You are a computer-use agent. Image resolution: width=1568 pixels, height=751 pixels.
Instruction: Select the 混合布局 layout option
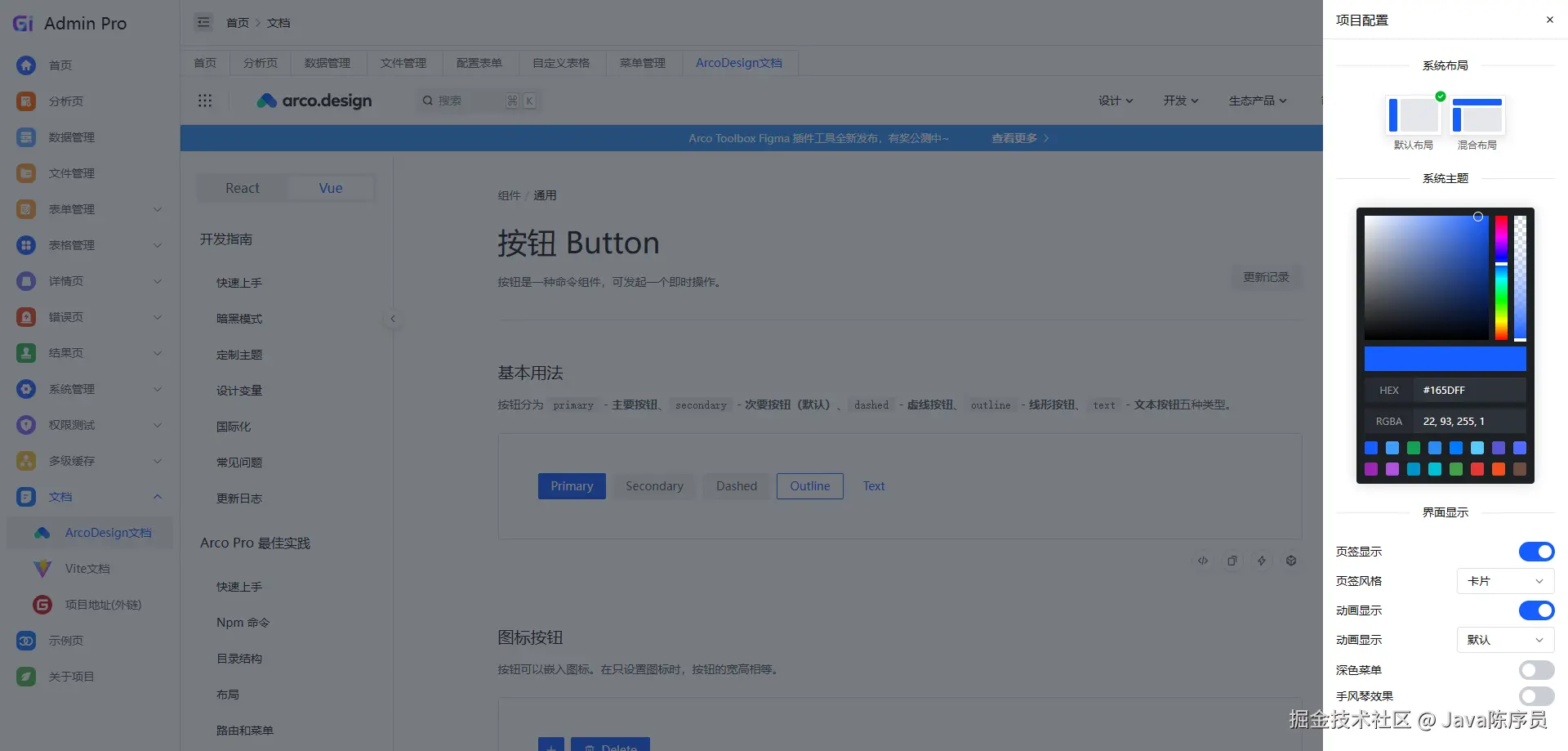coord(1477,115)
